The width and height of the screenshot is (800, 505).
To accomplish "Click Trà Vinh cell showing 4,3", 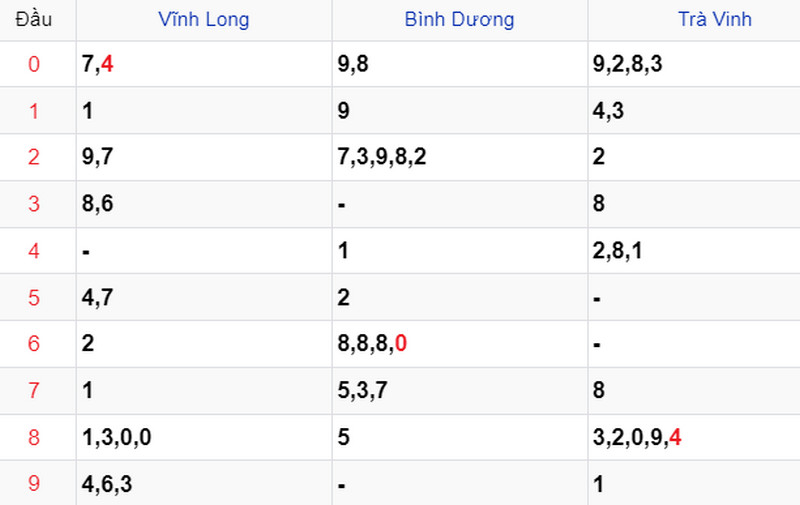I will (x=694, y=110).
